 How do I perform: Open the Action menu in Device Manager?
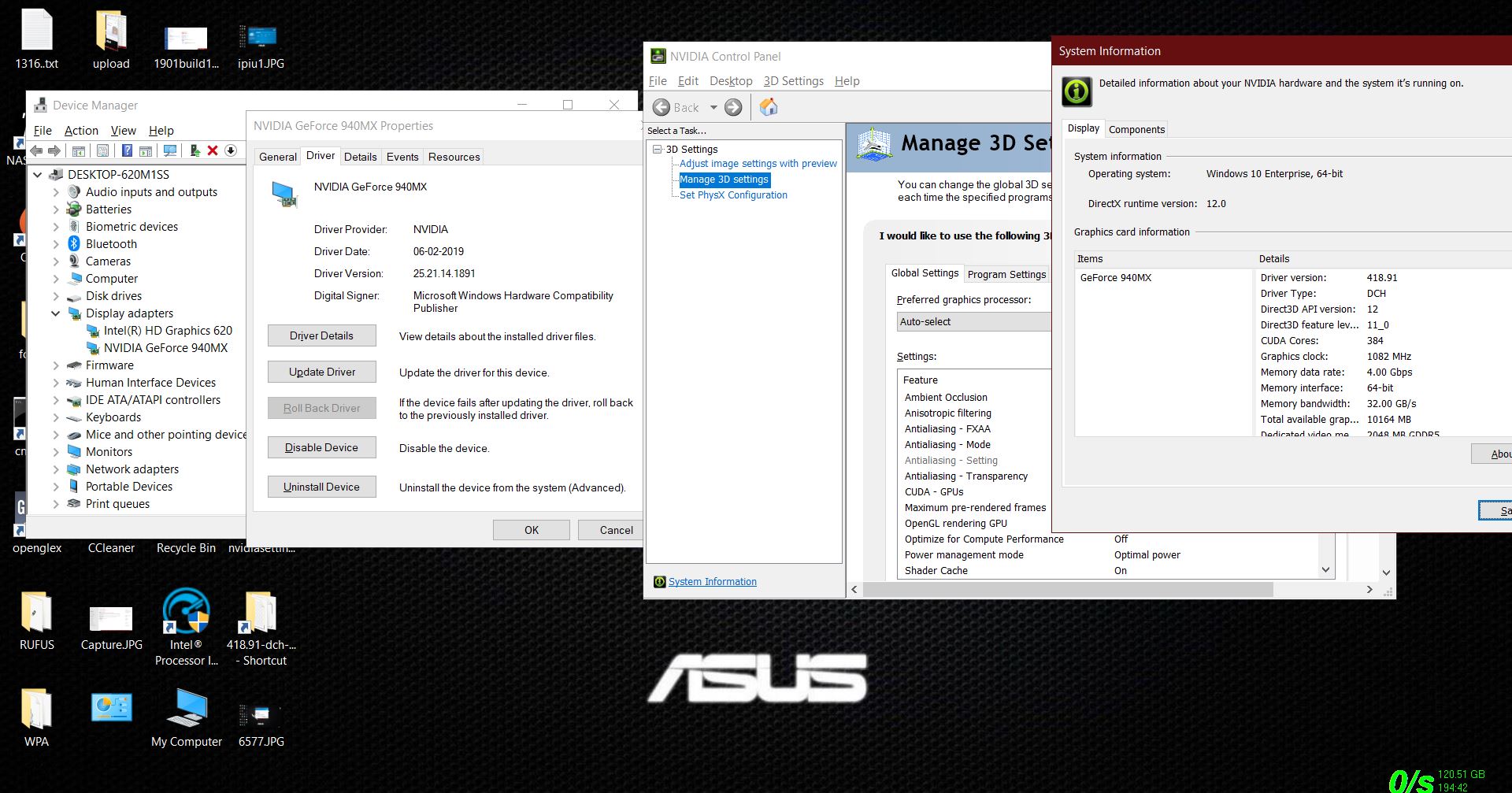[x=81, y=130]
